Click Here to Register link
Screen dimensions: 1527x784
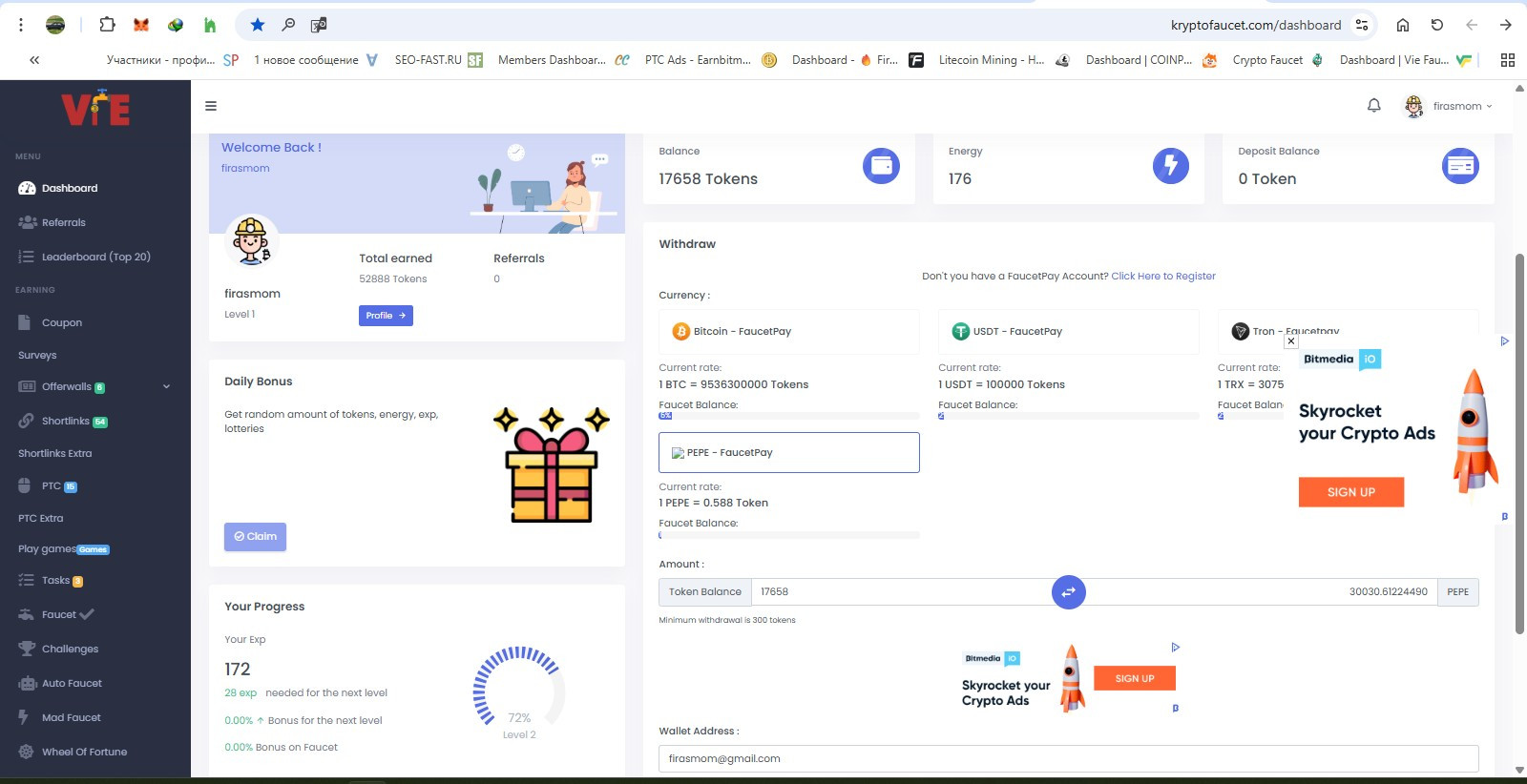pyautogui.click(x=1163, y=276)
